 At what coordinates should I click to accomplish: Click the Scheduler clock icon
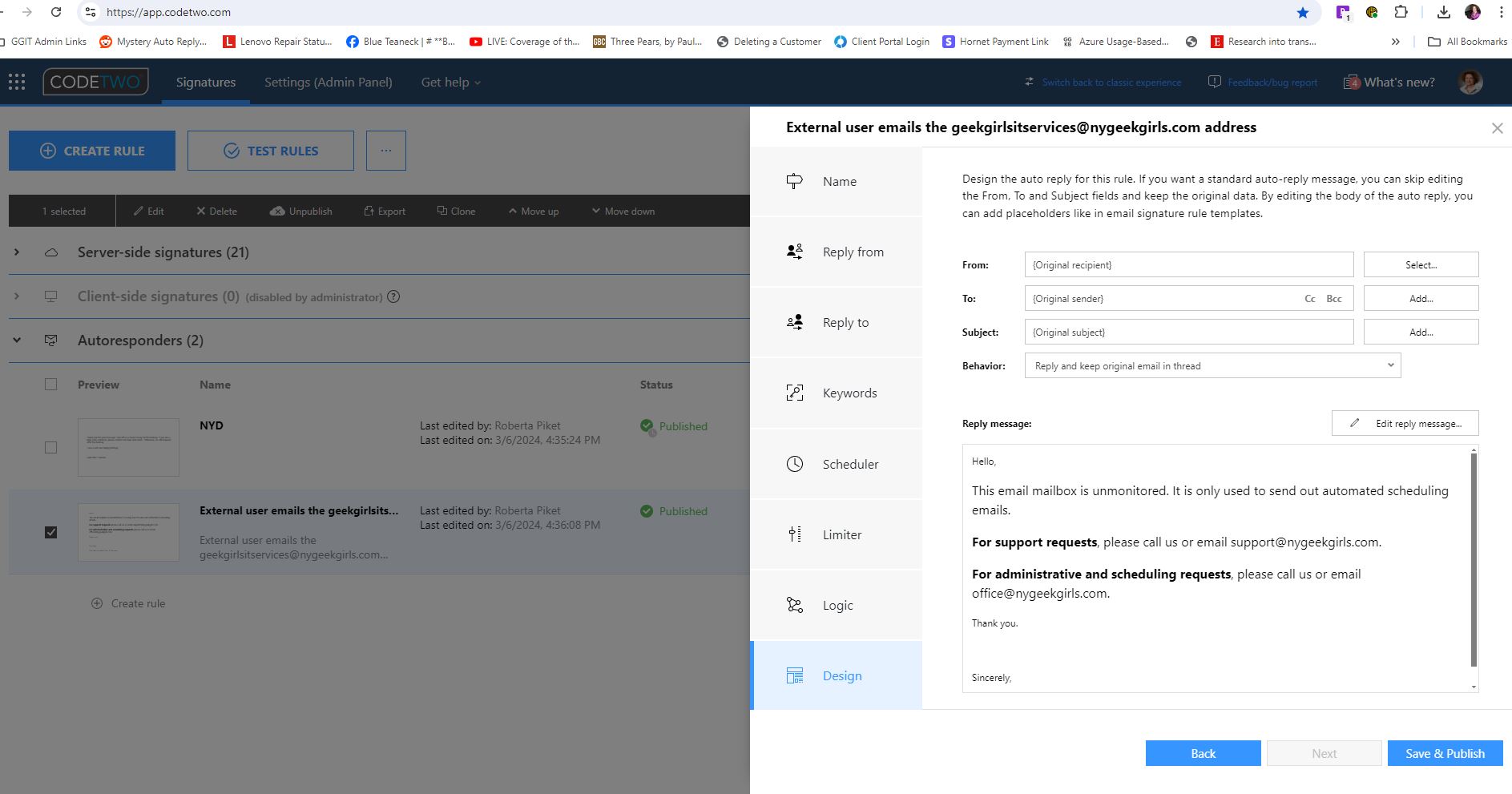pos(794,464)
